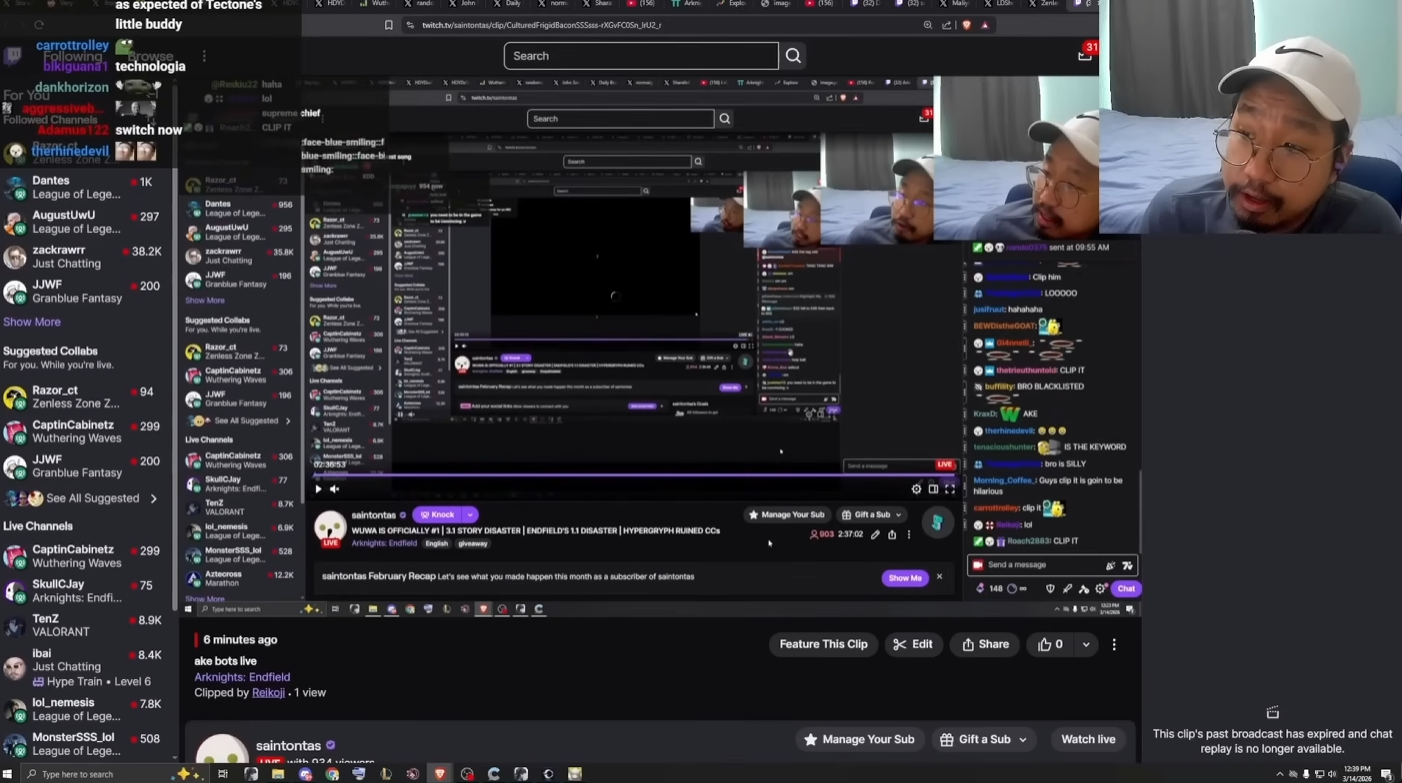The width and height of the screenshot is (1402, 783).
Task: Open Windows Start on the bottom taskbar
Action: click(9, 774)
